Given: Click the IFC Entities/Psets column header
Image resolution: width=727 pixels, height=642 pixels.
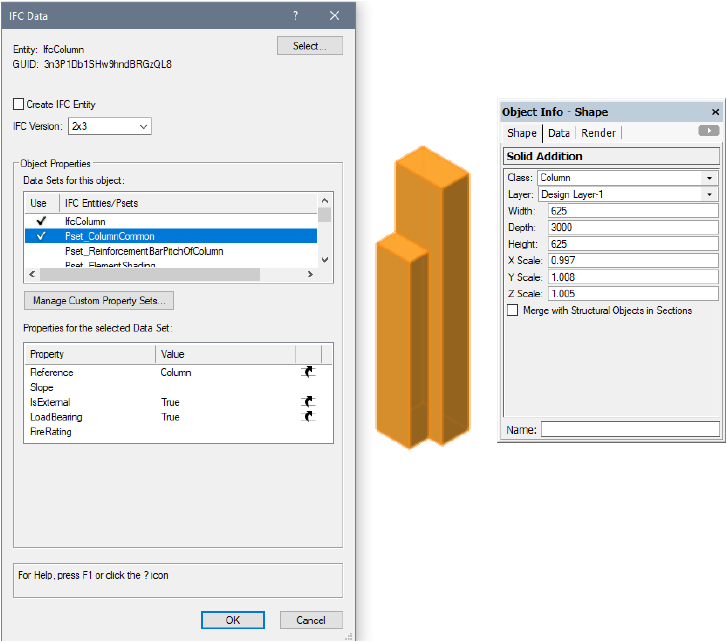Looking at the screenshot, I should 189,203.
